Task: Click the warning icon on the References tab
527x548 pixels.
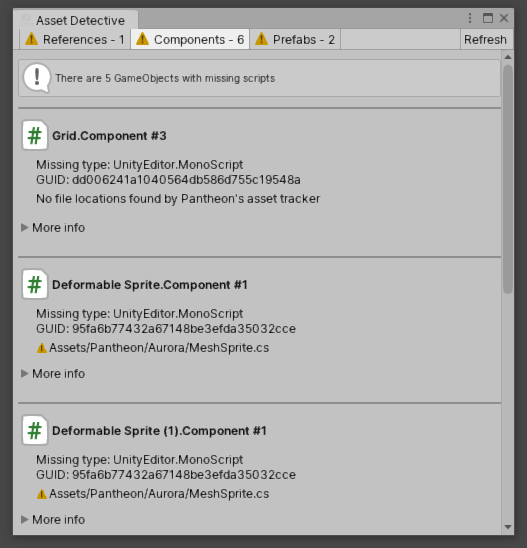Action: pos(31,39)
